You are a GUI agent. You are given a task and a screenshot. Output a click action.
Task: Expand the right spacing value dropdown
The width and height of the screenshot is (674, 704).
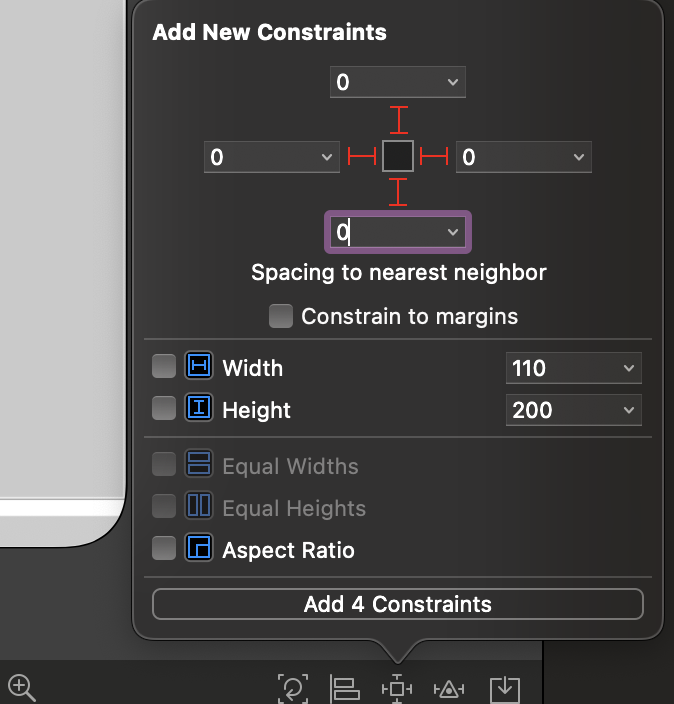click(579, 157)
